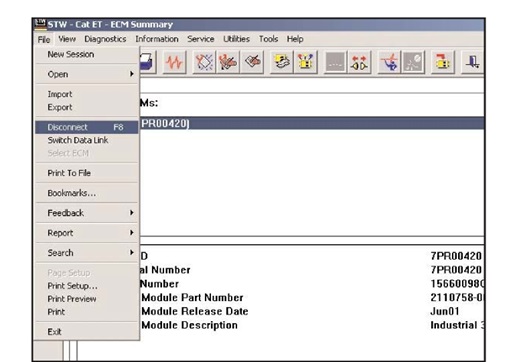Screen dimensions: 515x362
Task: Choose Exit from the File menu
Action: (x=87, y=332)
